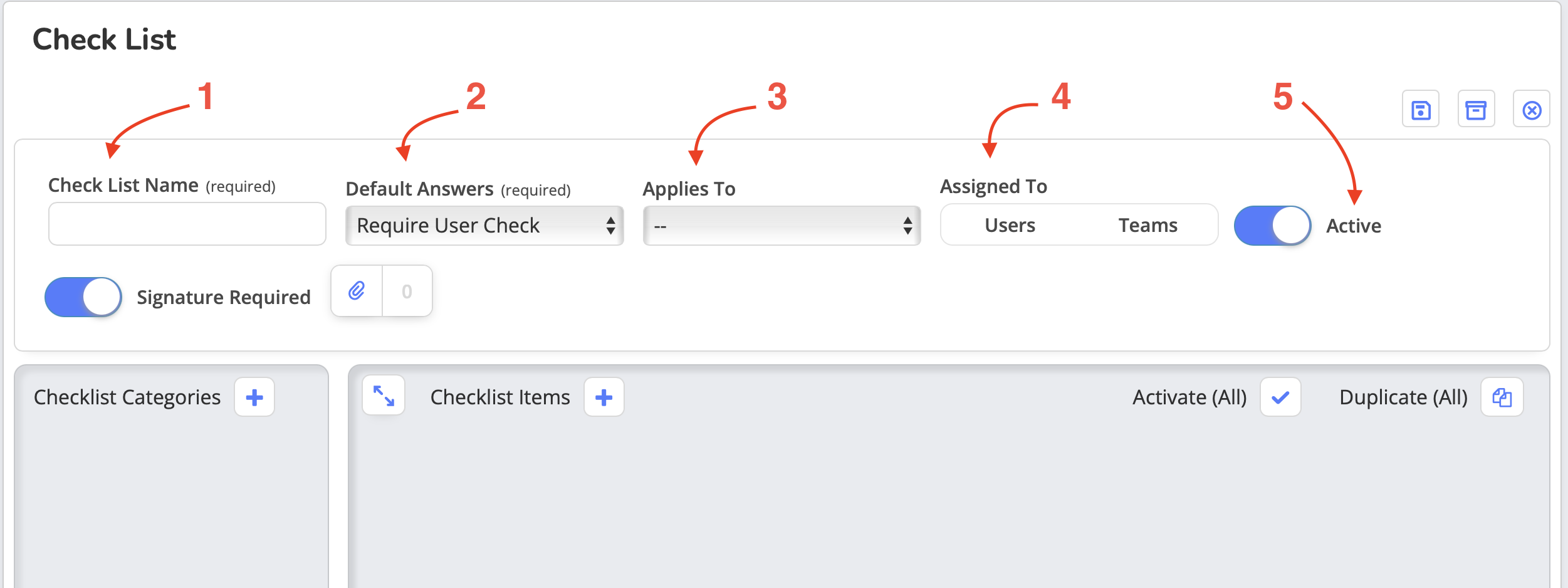Click the paperclip attachment icon

(x=357, y=291)
